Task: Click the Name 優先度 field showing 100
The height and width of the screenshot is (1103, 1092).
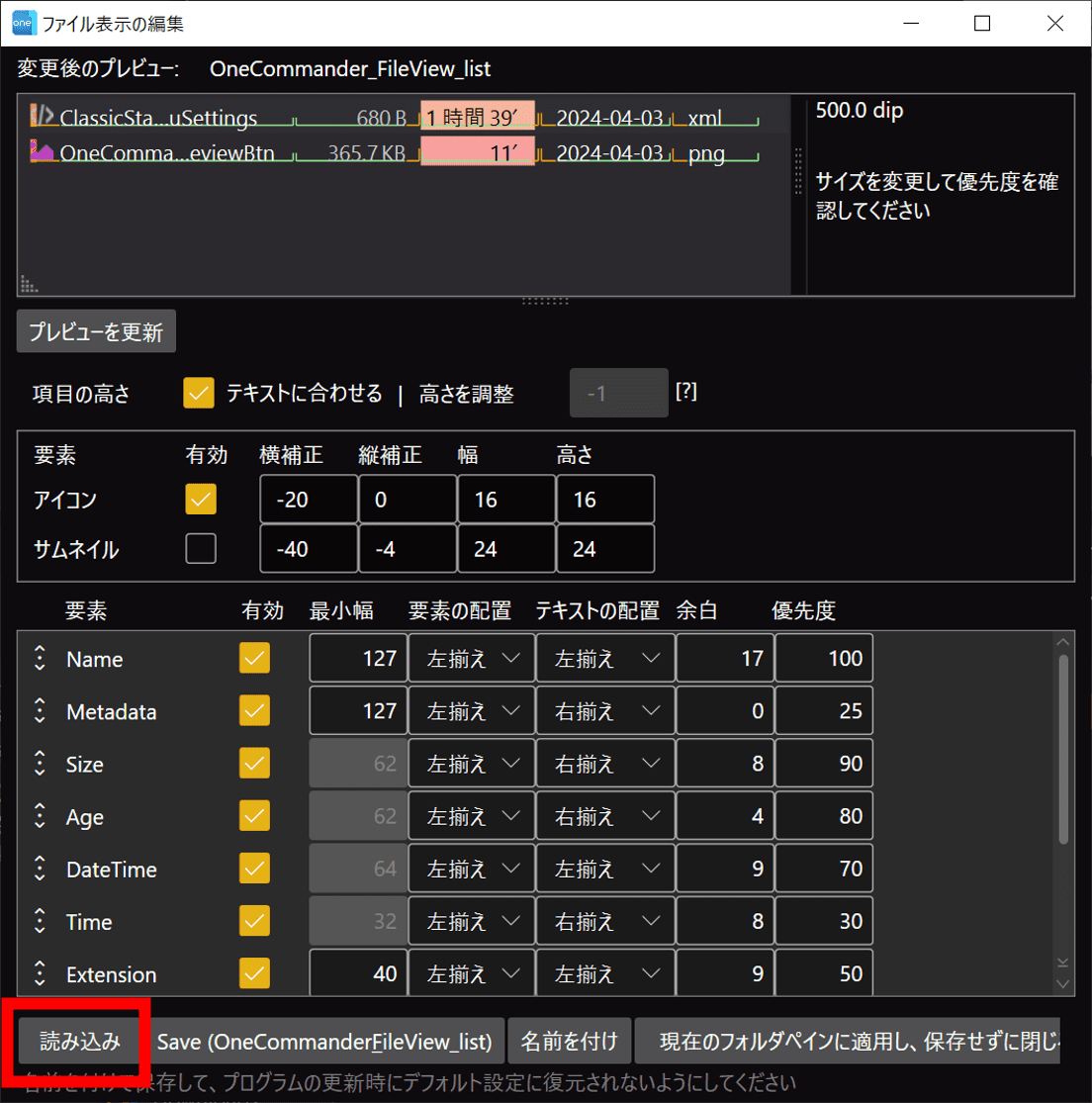Action: [824, 659]
